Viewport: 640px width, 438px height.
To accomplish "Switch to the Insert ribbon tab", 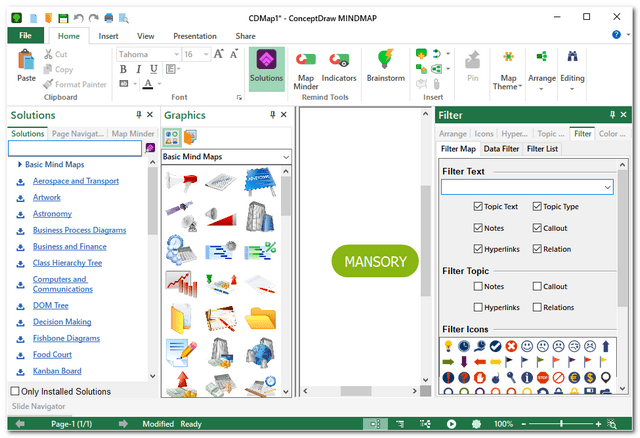I will pos(108,36).
